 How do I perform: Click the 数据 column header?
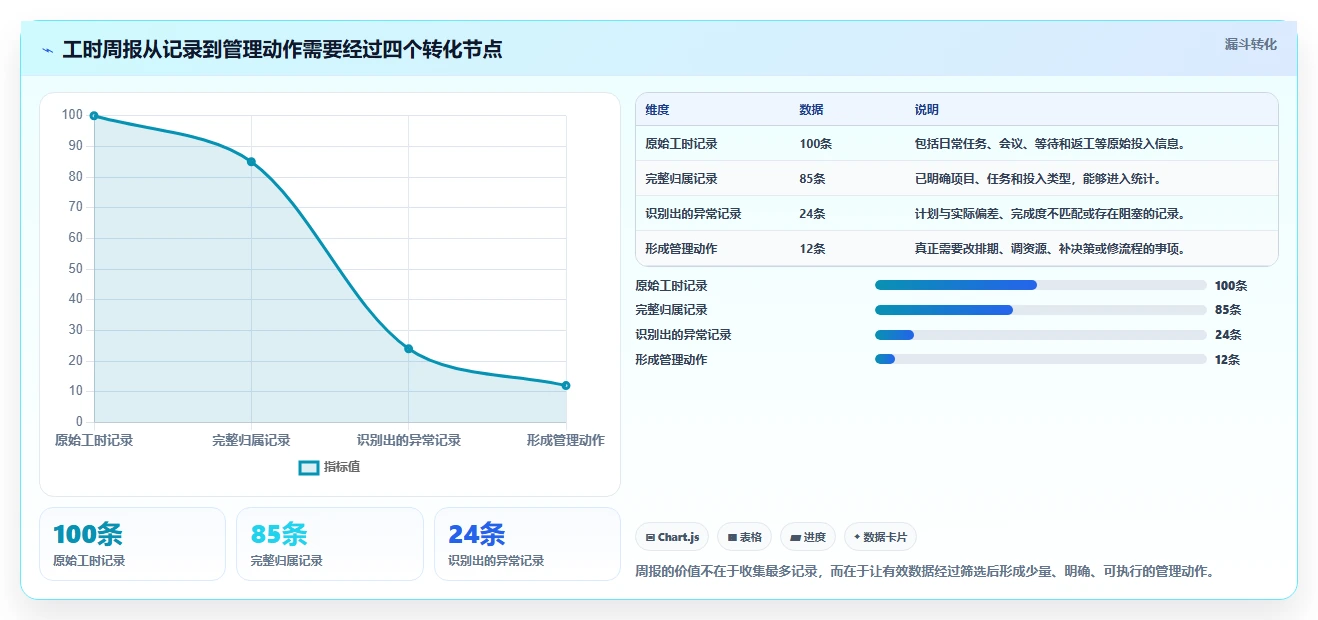[812, 110]
